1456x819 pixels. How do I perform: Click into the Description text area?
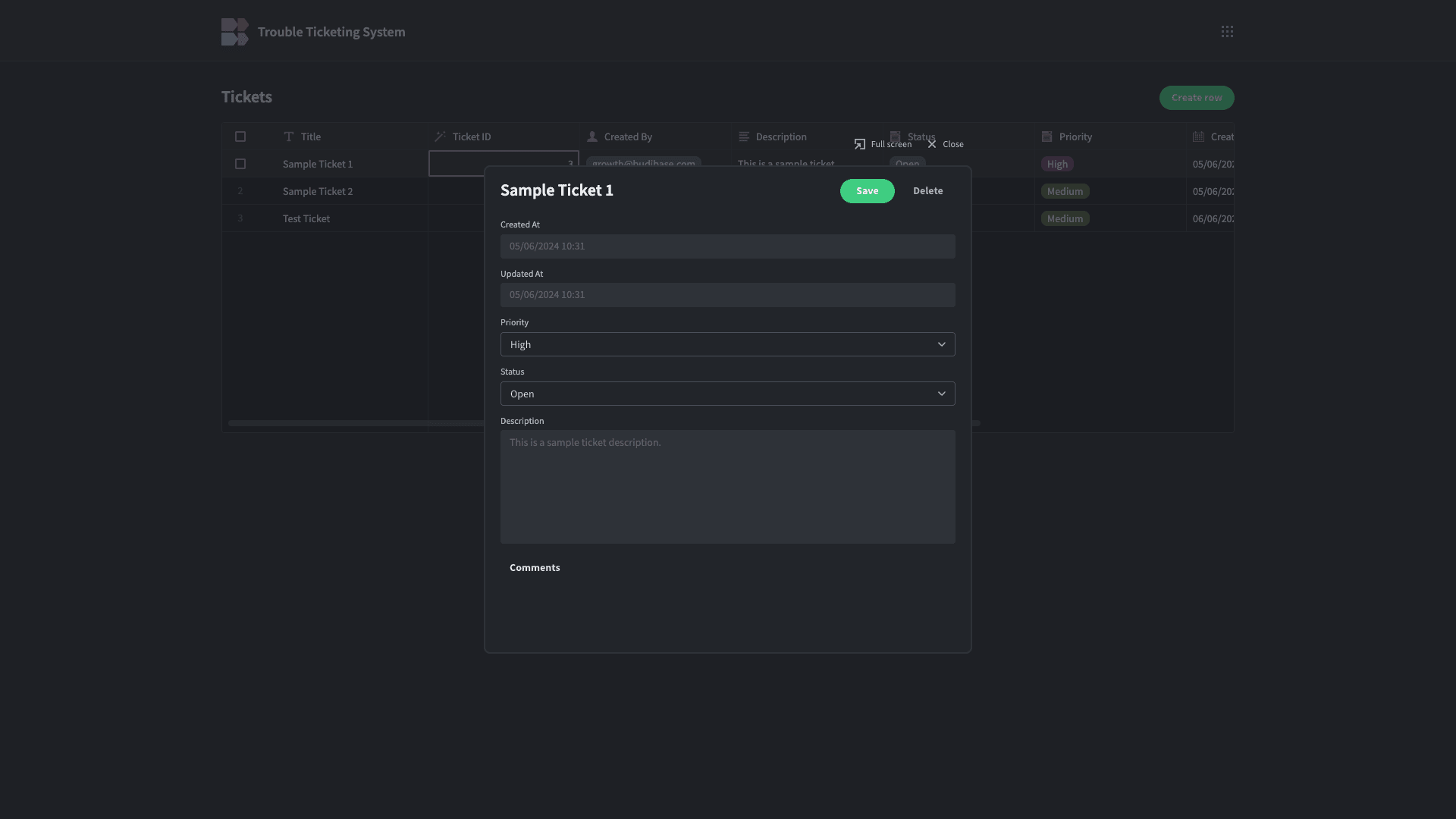[x=728, y=487]
